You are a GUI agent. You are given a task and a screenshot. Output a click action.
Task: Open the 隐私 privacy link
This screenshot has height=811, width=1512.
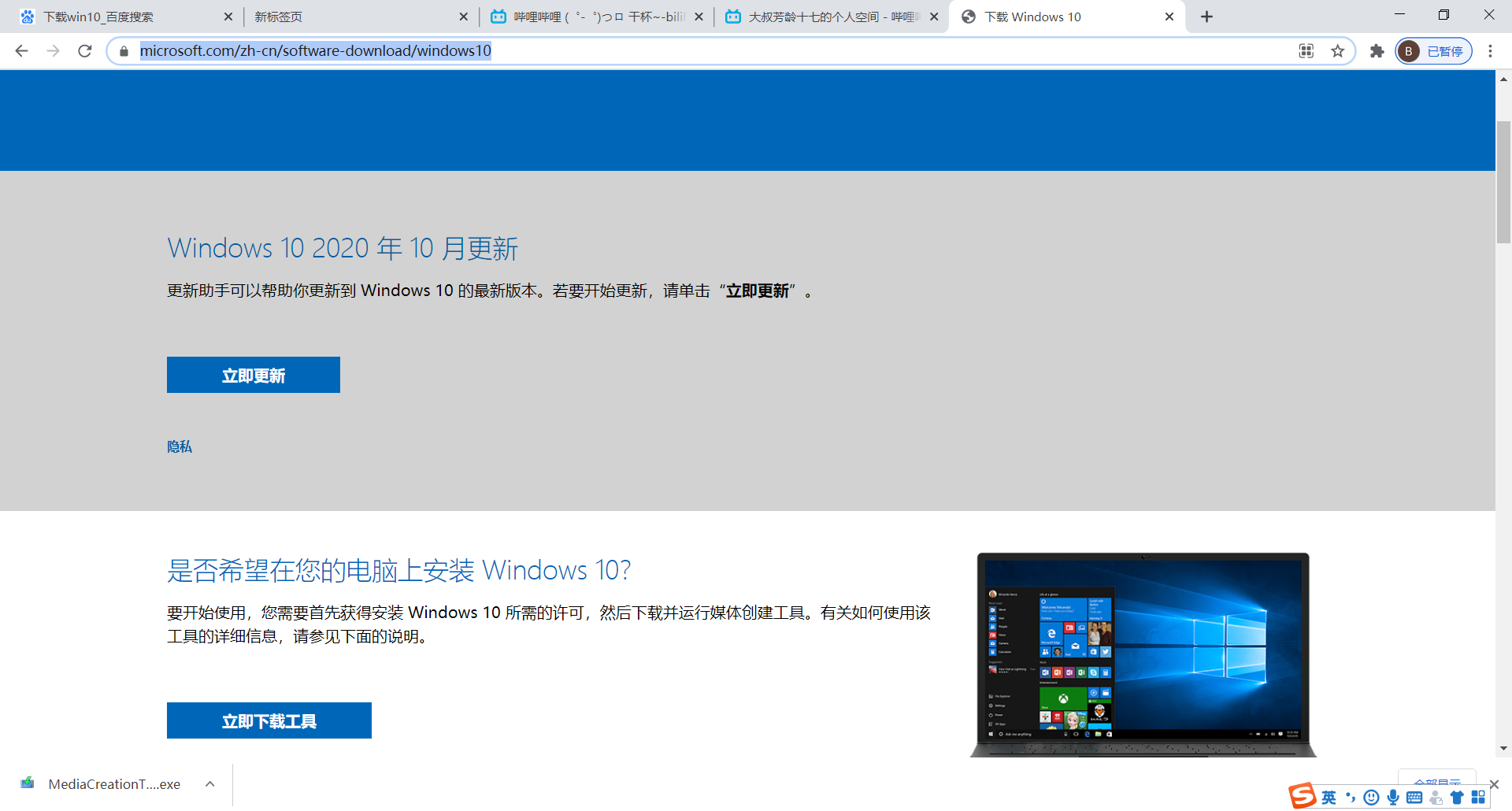pos(180,446)
